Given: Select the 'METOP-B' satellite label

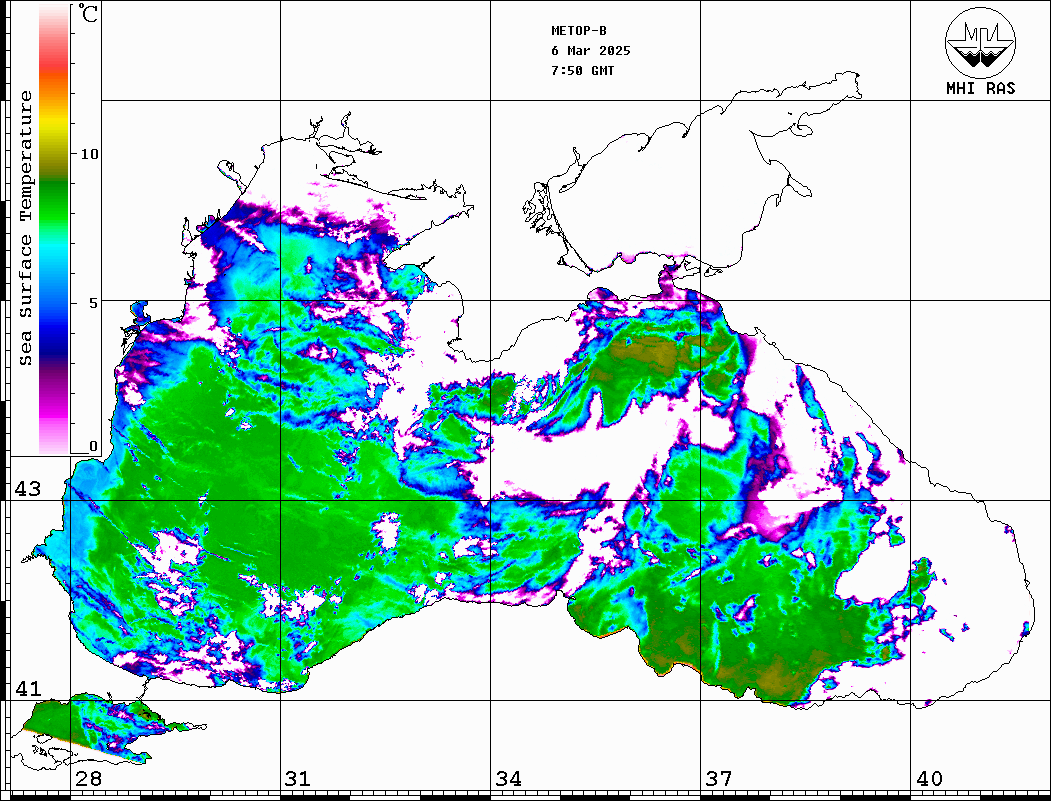Looking at the screenshot, I should pyautogui.click(x=579, y=31).
